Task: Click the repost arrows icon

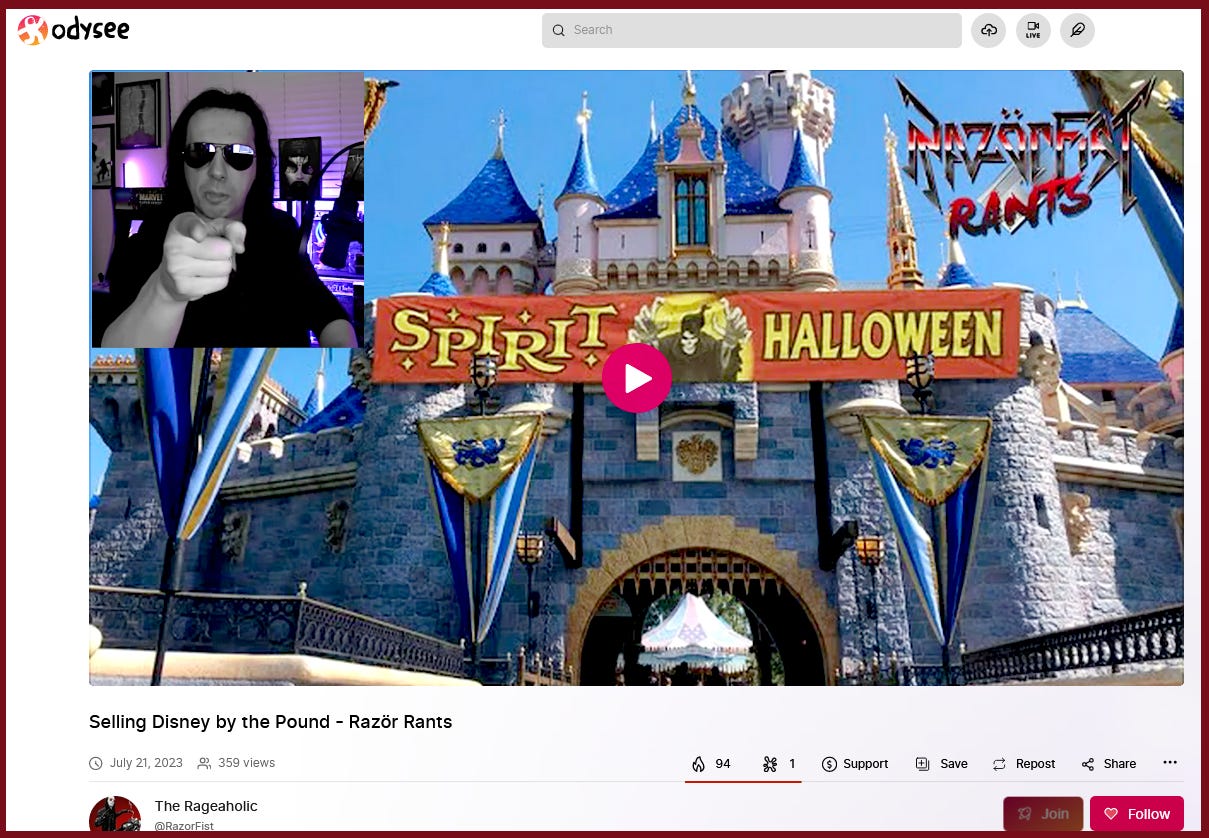Action: coord(999,764)
